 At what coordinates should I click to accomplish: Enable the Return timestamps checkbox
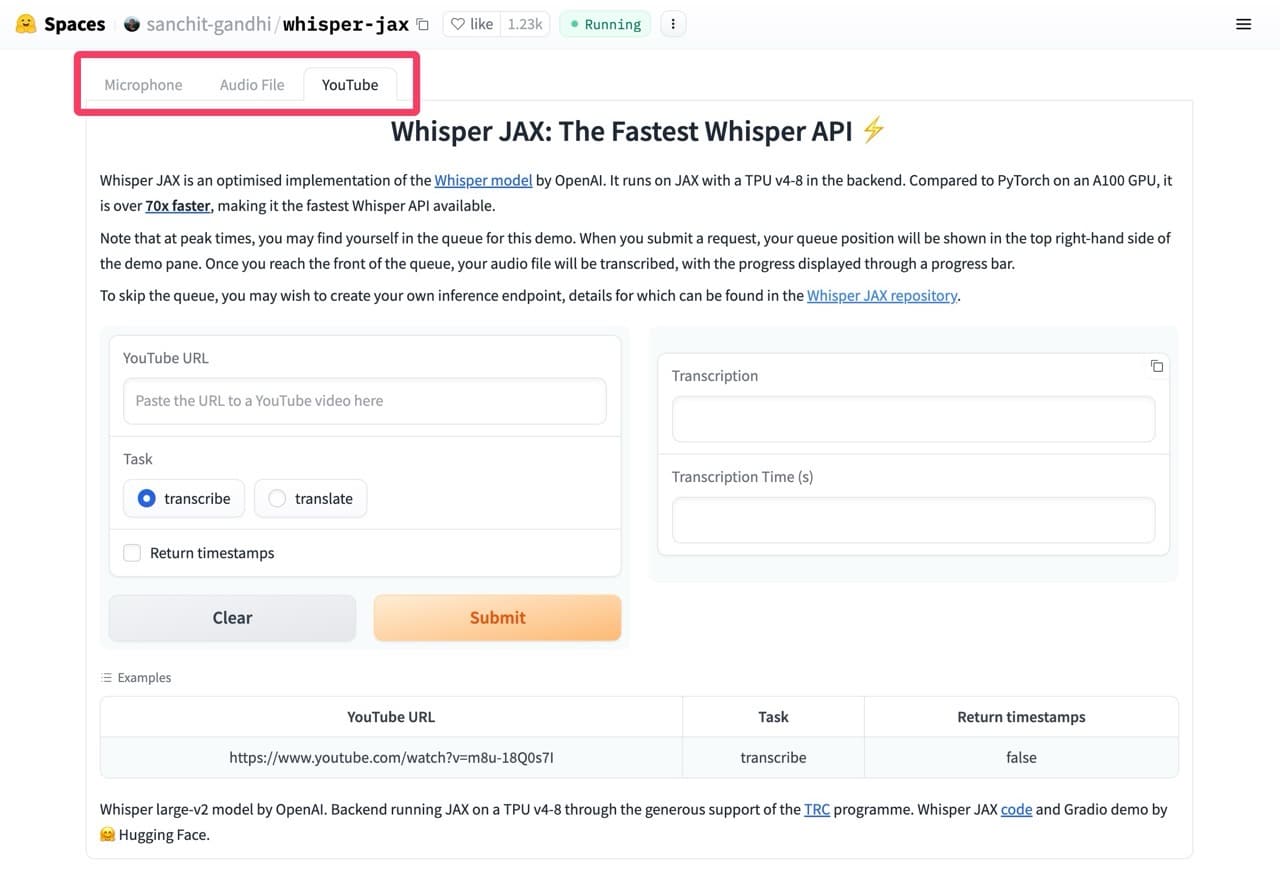click(x=132, y=553)
